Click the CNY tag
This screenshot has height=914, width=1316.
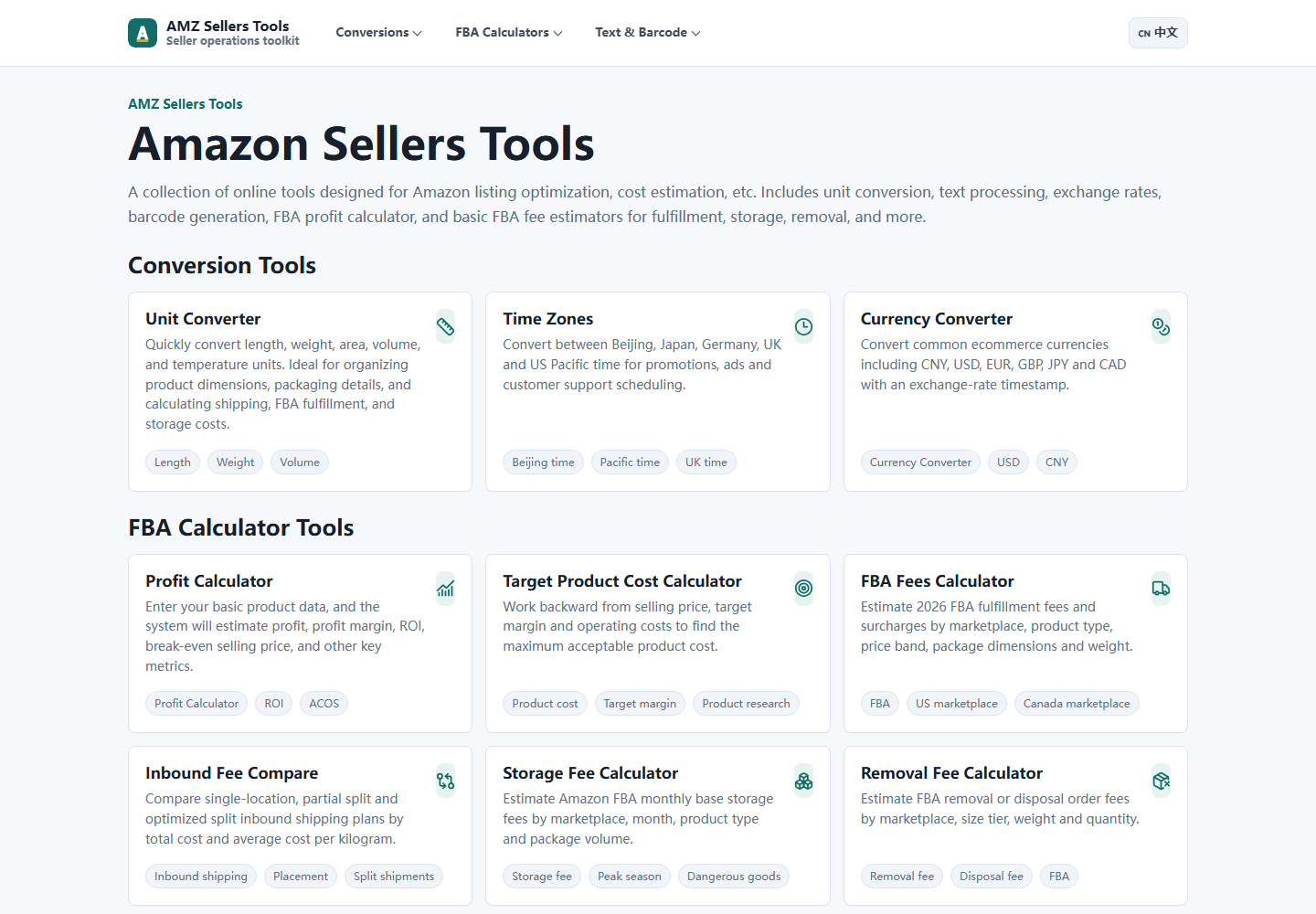(1057, 462)
